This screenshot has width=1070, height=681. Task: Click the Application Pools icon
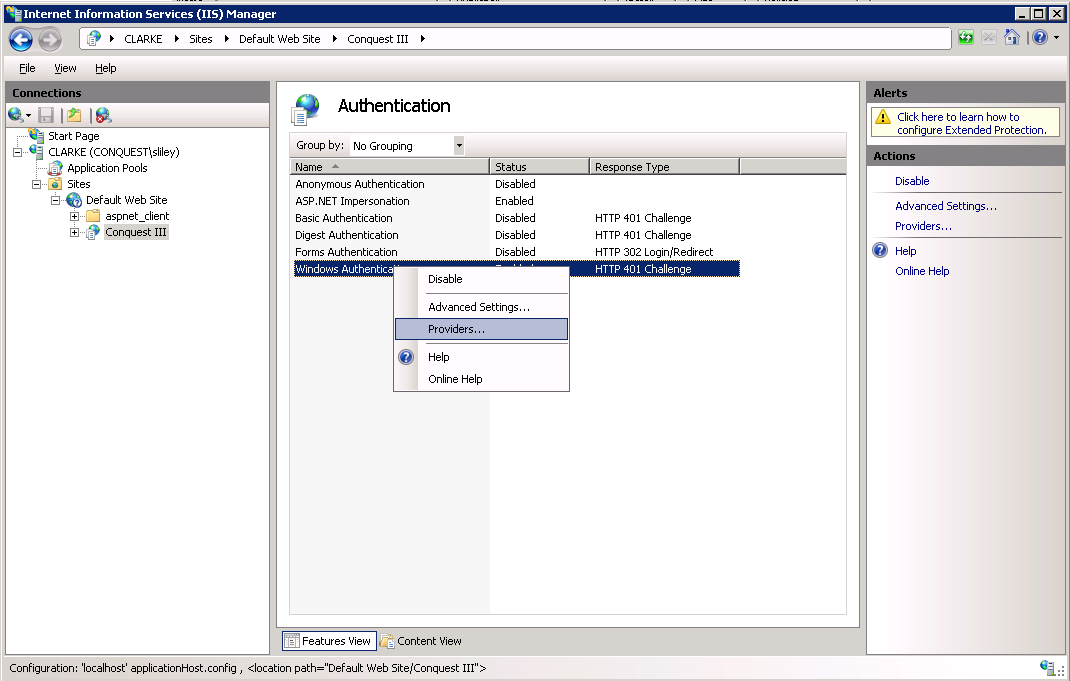[55, 168]
